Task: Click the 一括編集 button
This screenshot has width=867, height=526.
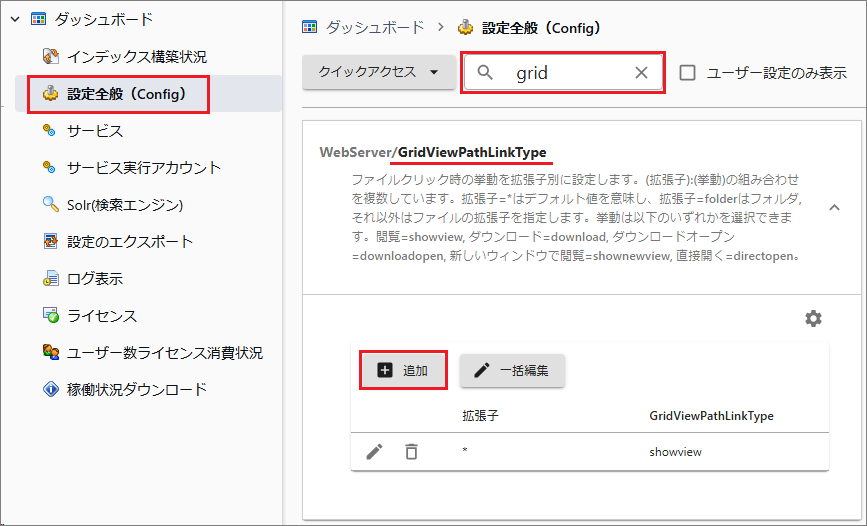Action: (512, 370)
